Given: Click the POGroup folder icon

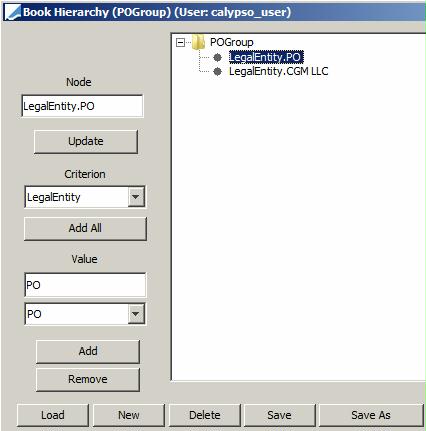Looking at the screenshot, I should pos(198,42).
